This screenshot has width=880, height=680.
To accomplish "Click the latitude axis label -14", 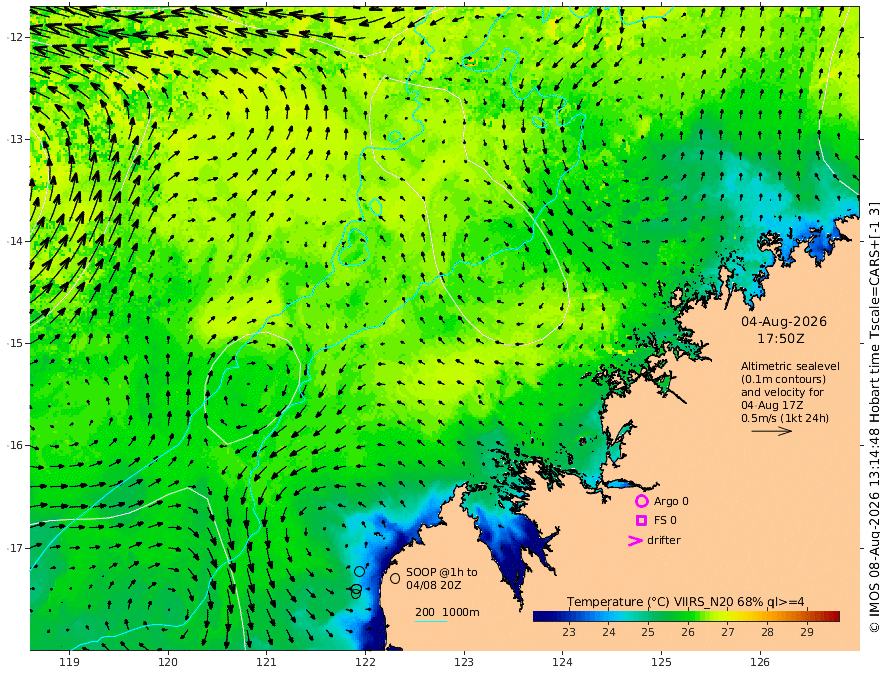I will pos(15,241).
